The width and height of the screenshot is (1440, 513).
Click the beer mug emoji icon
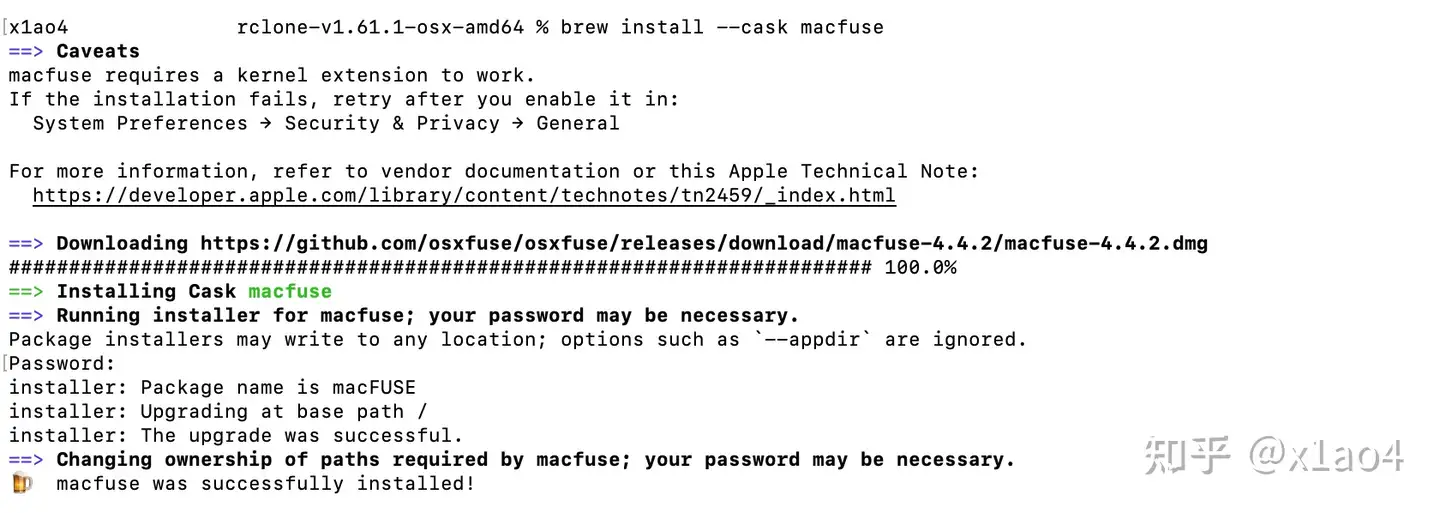coord(22,484)
